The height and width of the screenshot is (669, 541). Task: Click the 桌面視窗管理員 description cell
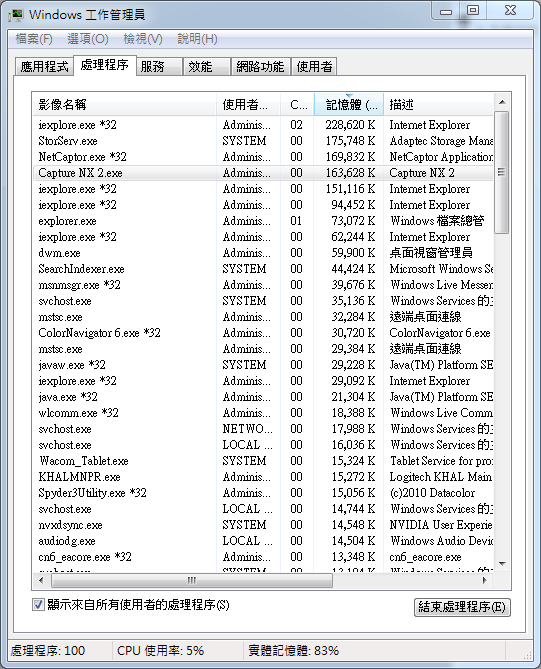(x=431, y=253)
